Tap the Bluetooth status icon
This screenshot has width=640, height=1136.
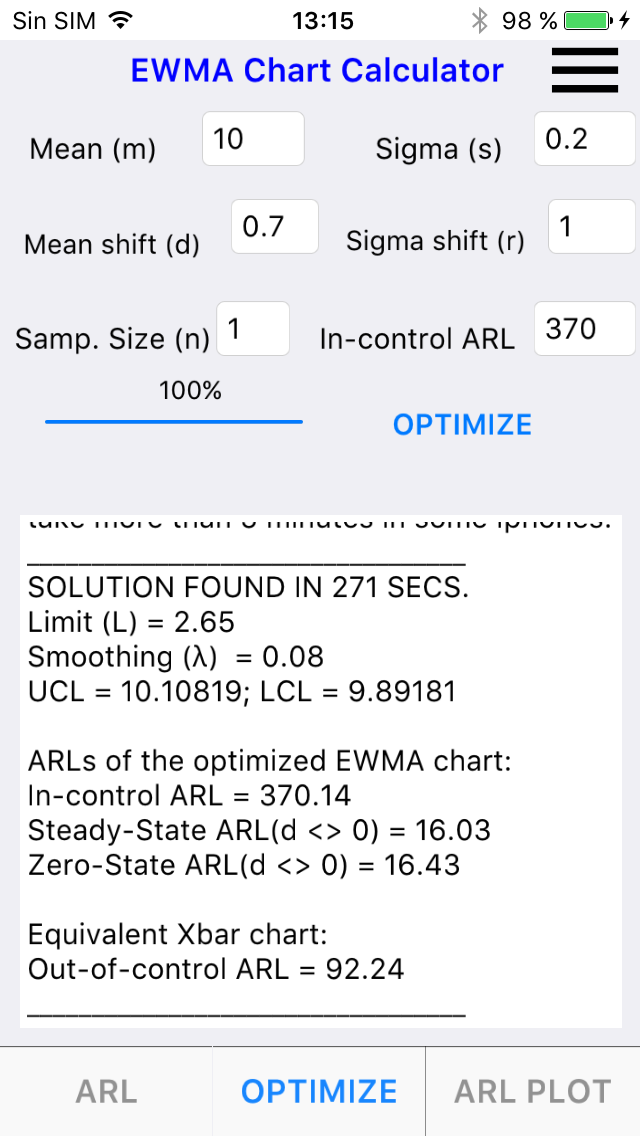480,20
